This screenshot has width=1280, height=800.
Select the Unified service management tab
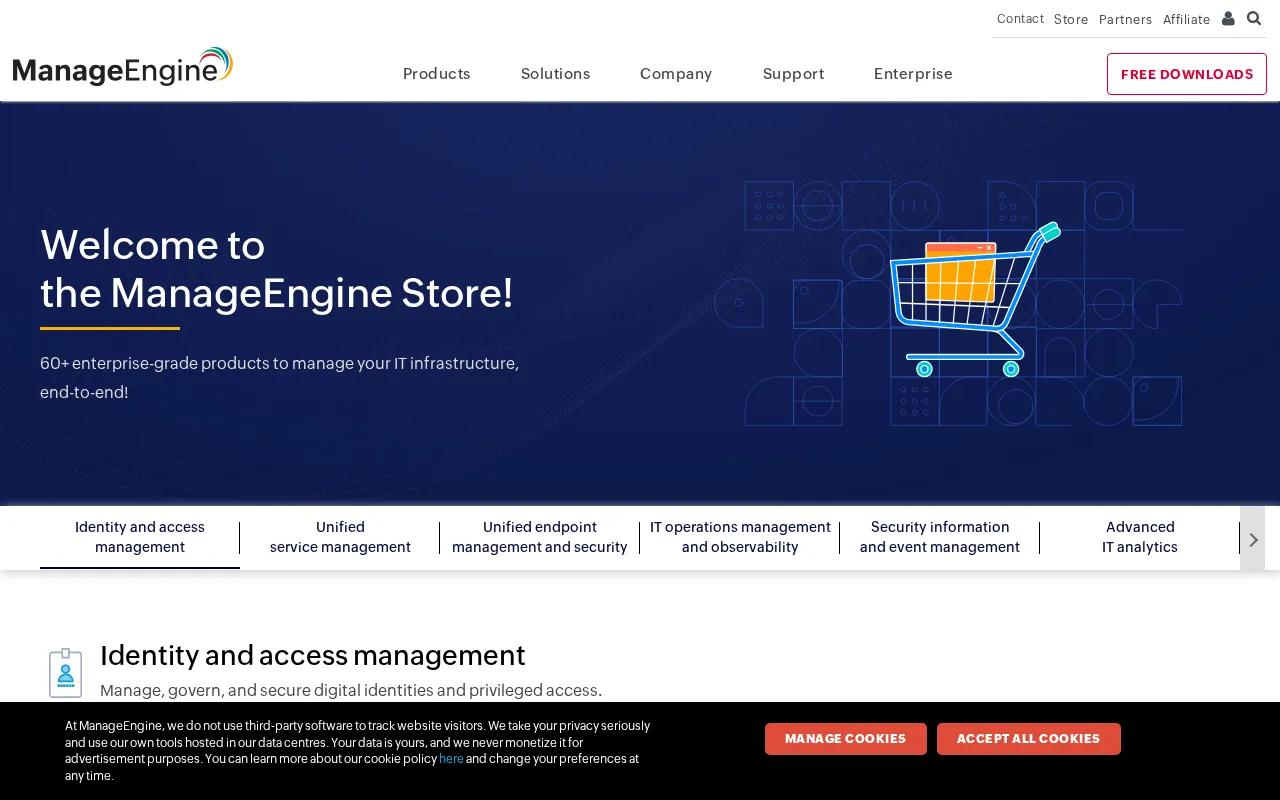340,537
